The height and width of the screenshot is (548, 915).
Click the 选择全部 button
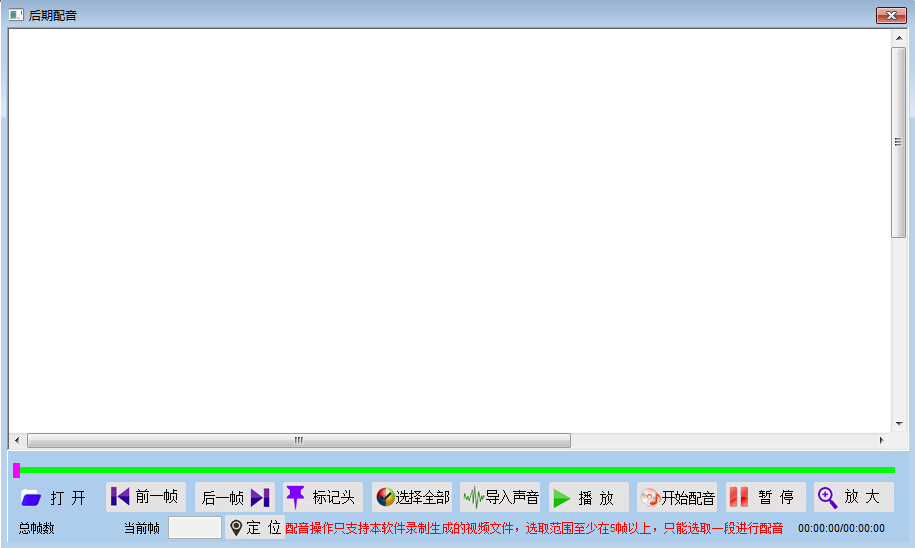pyautogui.click(x=412, y=497)
